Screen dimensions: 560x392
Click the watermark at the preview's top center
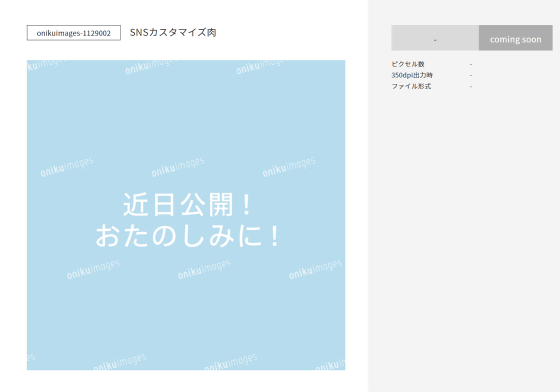coord(151,67)
